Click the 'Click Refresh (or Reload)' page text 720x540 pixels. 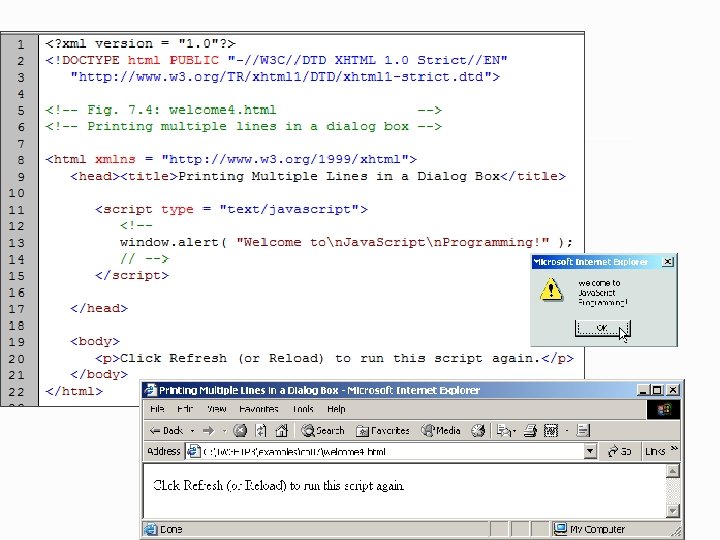pos(279,485)
